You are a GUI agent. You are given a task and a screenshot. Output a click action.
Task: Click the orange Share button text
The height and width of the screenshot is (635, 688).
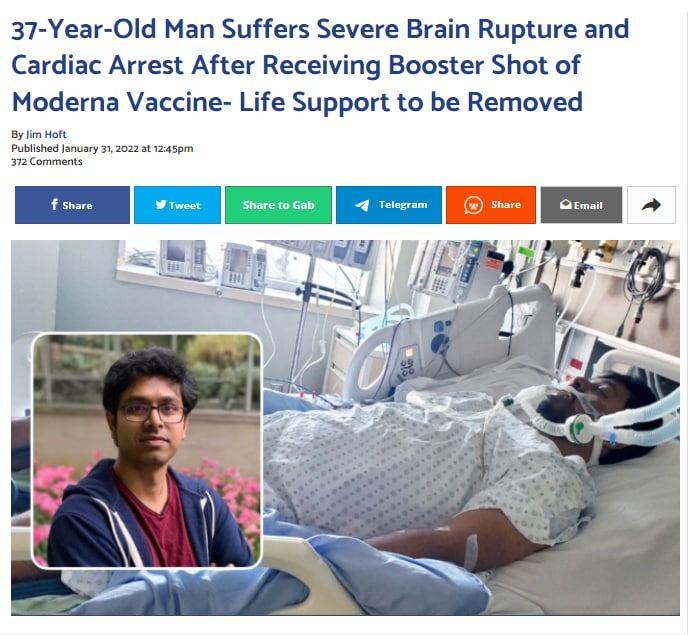(x=506, y=204)
